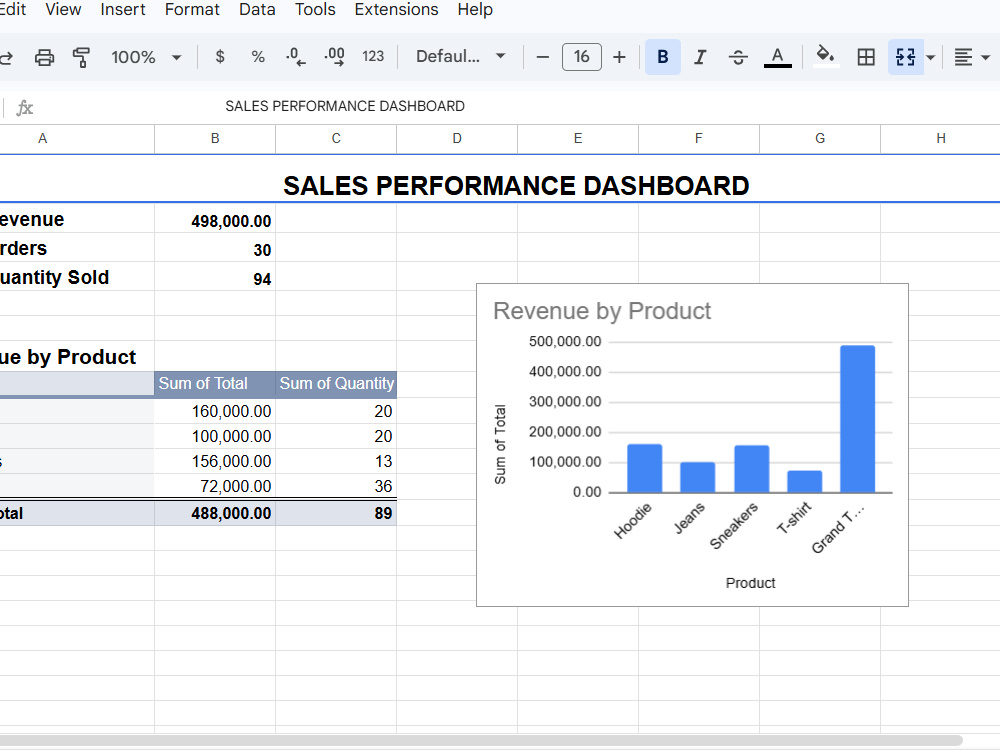
Task: Click the fx function icon
Action: coord(24,107)
